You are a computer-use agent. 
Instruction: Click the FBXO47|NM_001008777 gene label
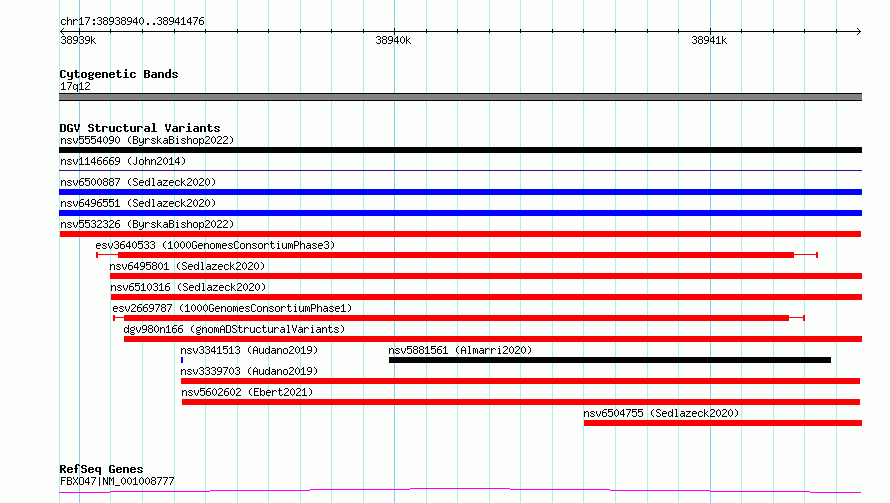(117, 481)
